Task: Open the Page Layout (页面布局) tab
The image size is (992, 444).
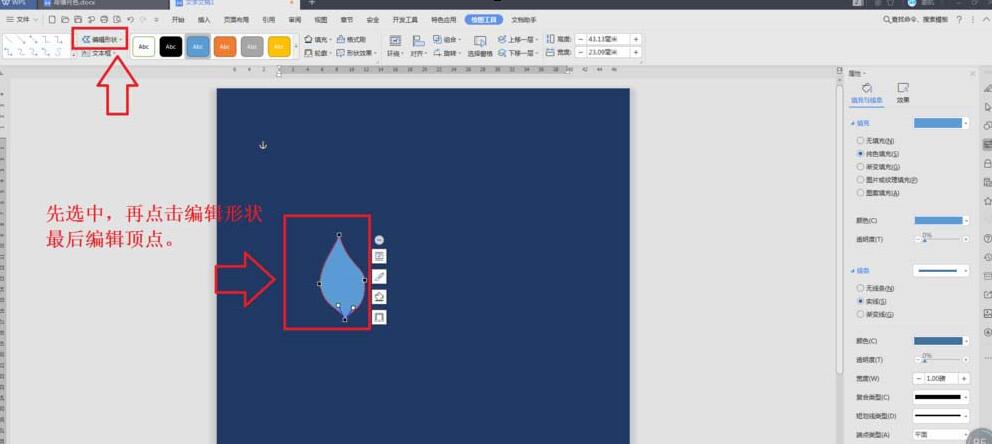Action: (x=236, y=20)
